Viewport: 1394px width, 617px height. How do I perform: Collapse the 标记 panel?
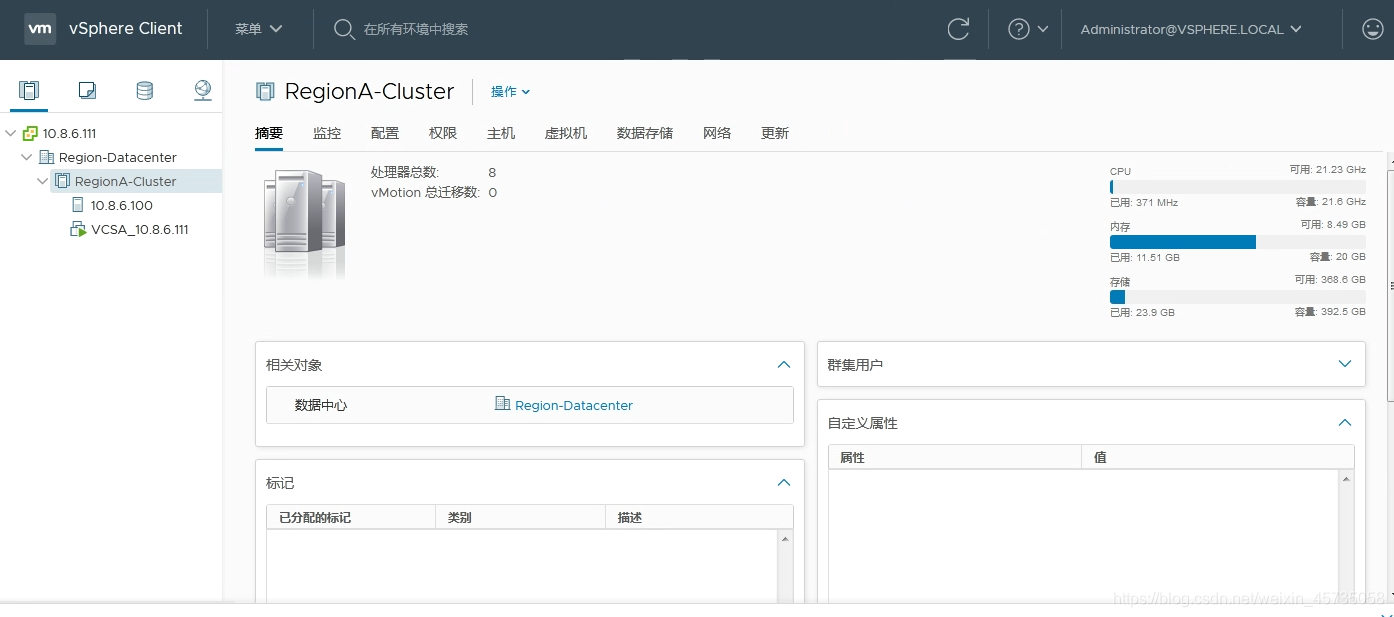tap(784, 483)
